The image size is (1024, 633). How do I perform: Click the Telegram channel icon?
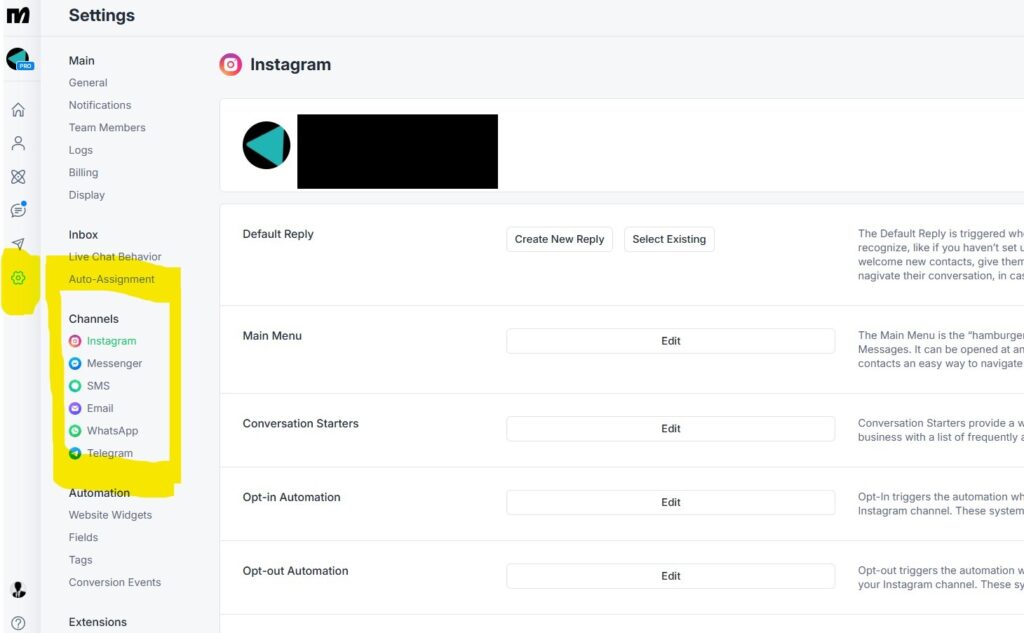pyautogui.click(x=73, y=453)
